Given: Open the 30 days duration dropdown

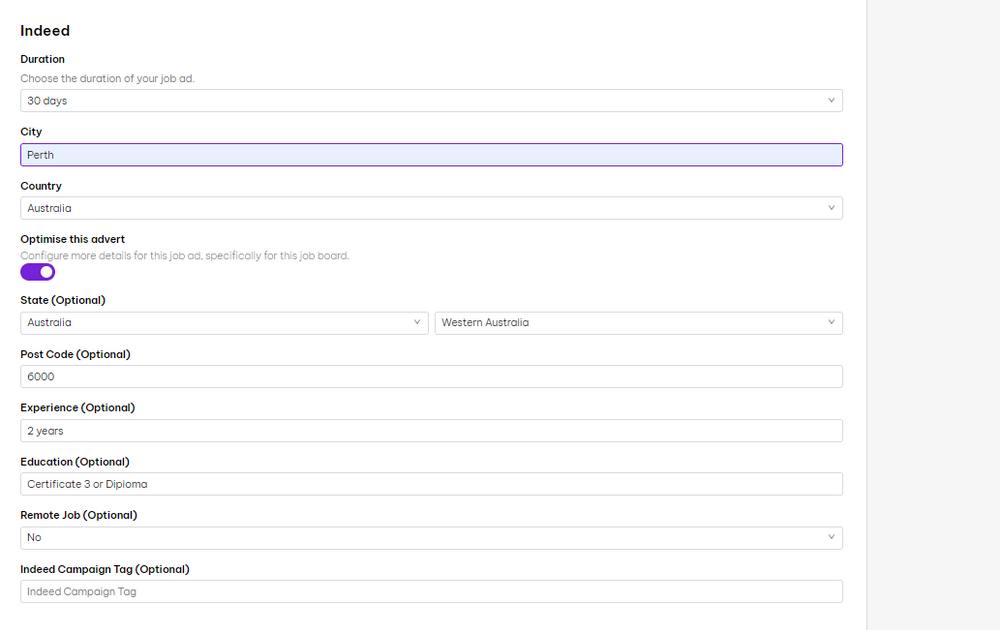Looking at the screenshot, I should [430, 101].
